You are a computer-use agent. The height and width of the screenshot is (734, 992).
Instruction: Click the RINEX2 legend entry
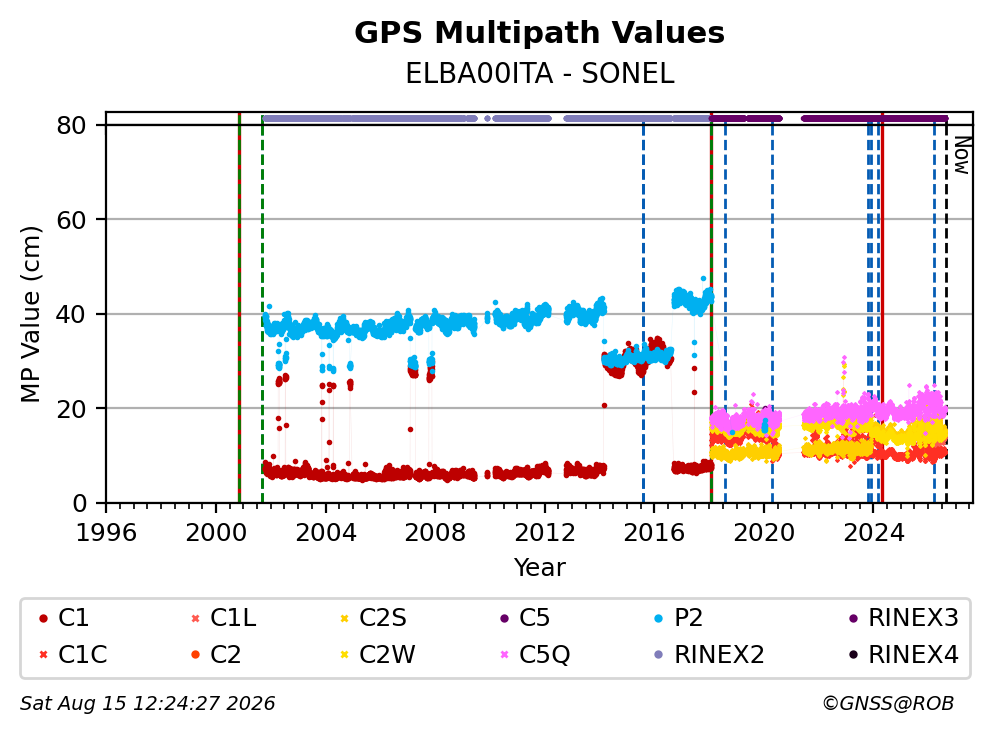(x=710, y=654)
